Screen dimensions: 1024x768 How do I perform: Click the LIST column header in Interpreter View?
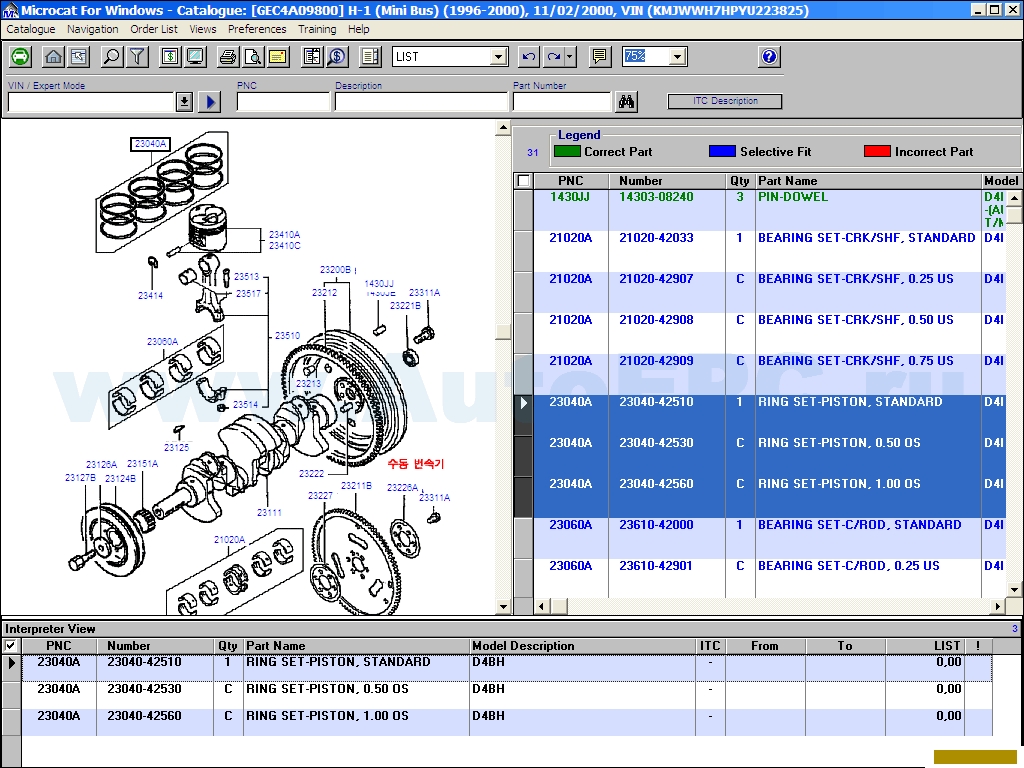coord(925,646)
